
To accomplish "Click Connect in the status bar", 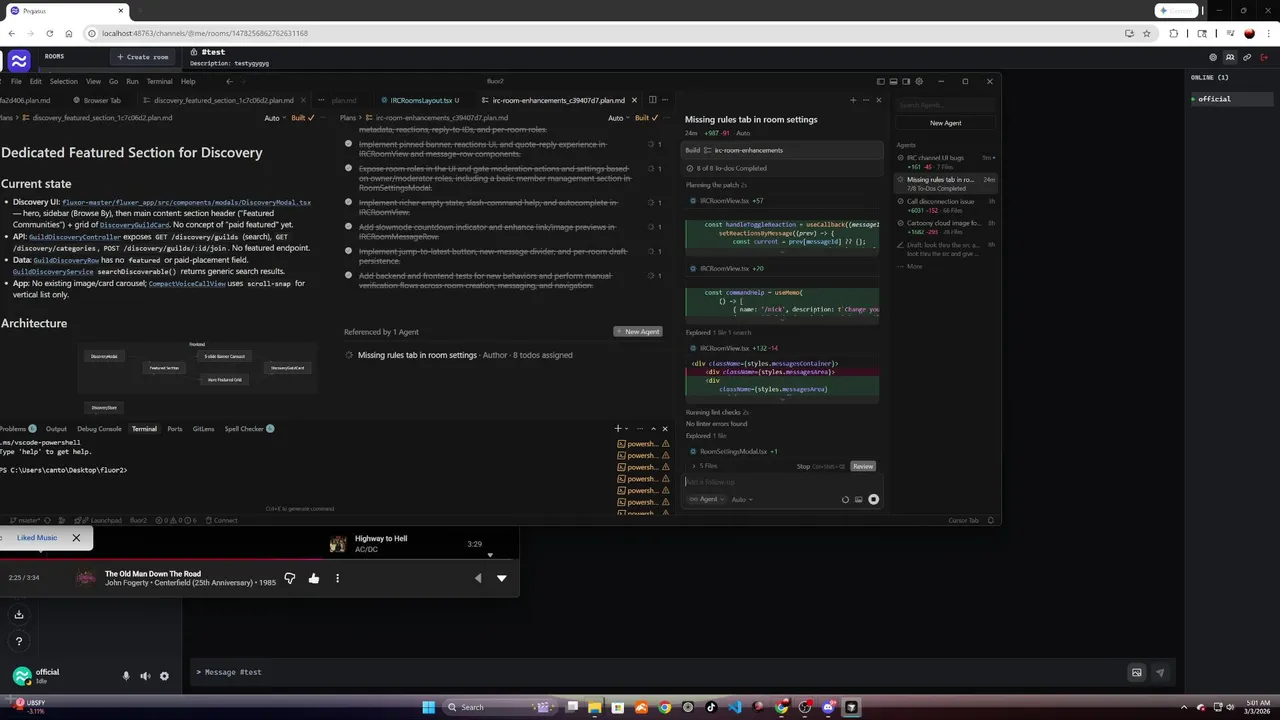I will tap(221, 520).
